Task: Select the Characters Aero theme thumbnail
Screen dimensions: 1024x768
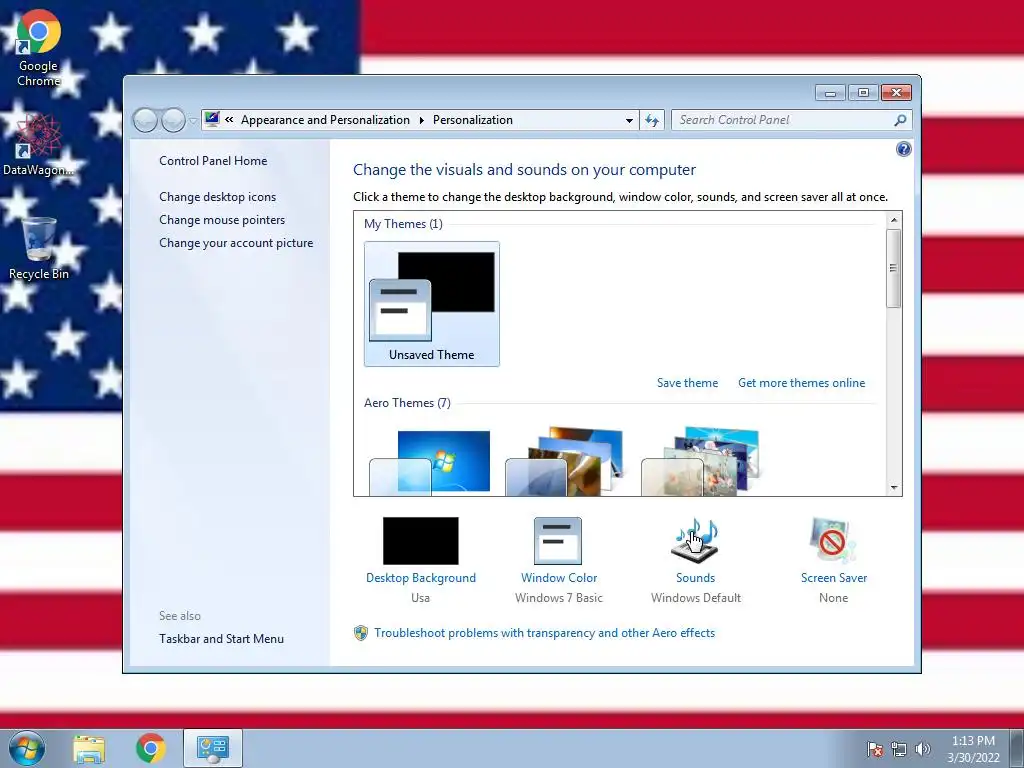Action: click(x=701, y=462)
